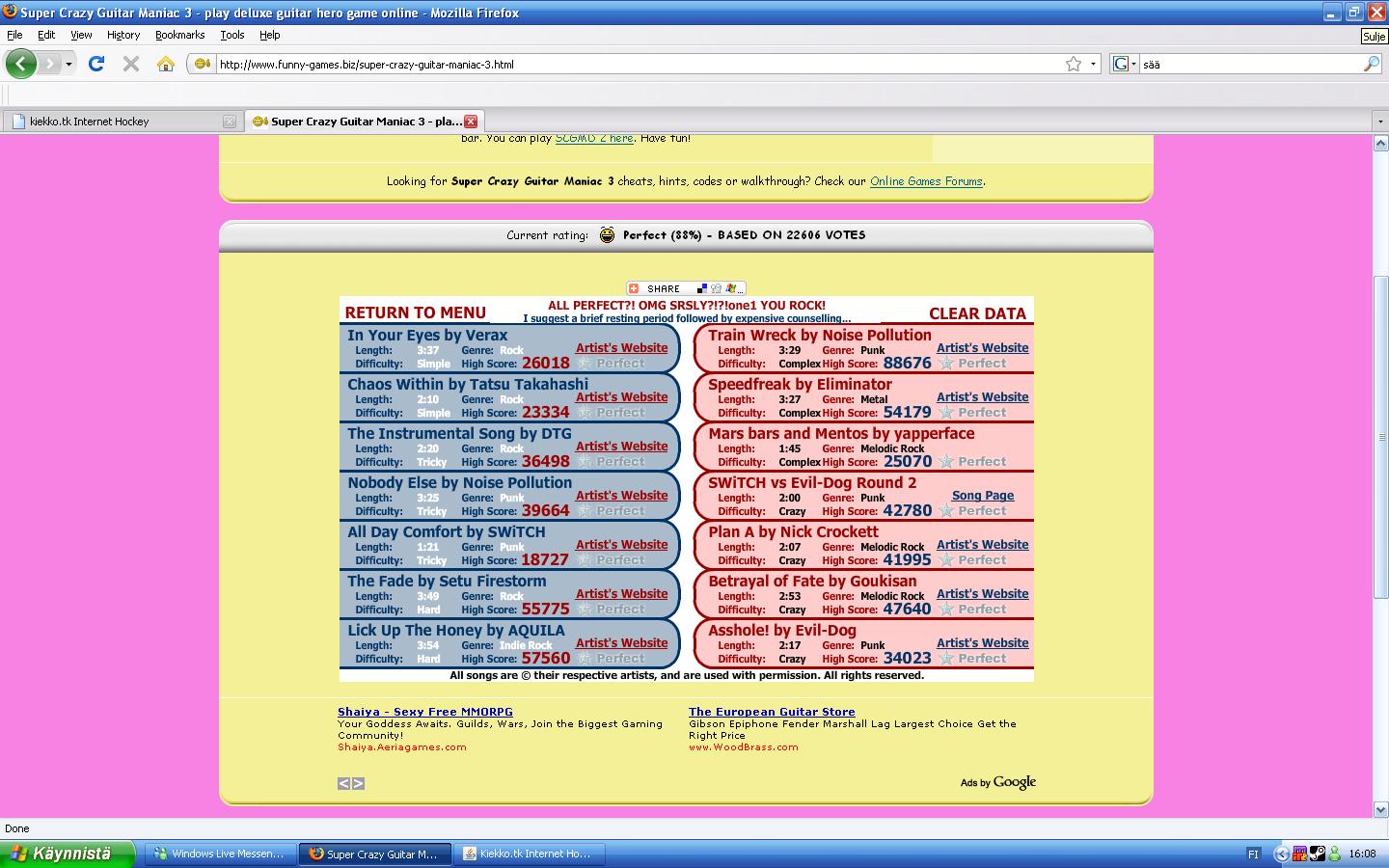The height and width of the screenshot is (868, 1389).
Task: Open the Google search engine selector
Action: click(1125, 64)
